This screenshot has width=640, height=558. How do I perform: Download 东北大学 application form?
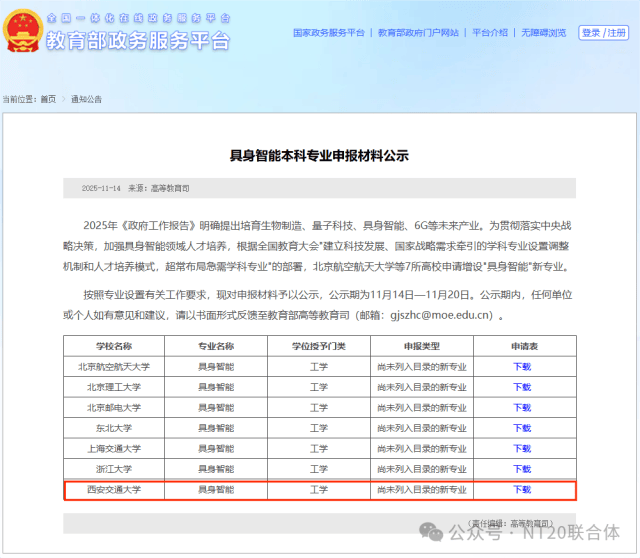522,428
